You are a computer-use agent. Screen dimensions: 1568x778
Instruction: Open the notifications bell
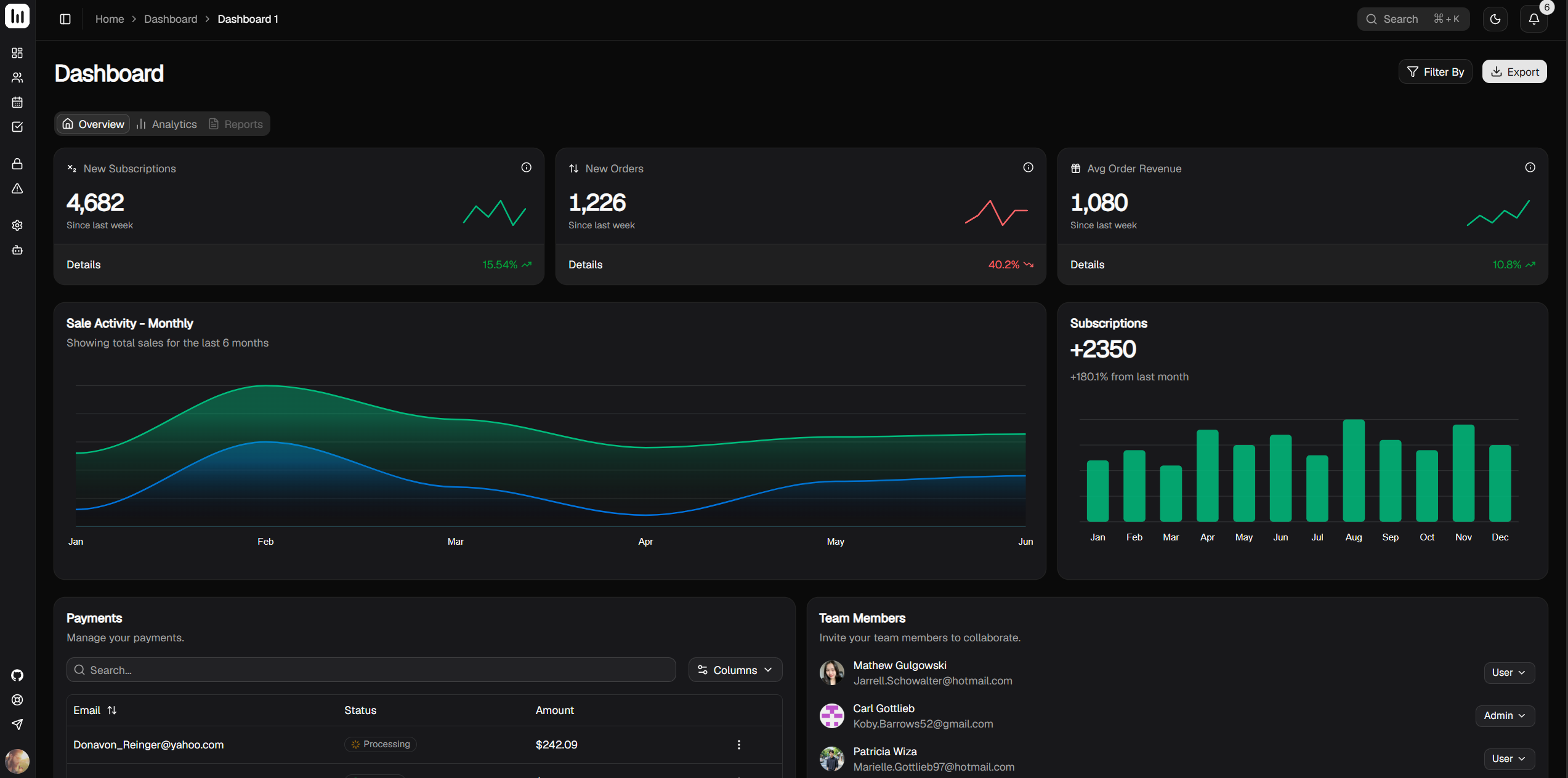[x=1534, y=19]
